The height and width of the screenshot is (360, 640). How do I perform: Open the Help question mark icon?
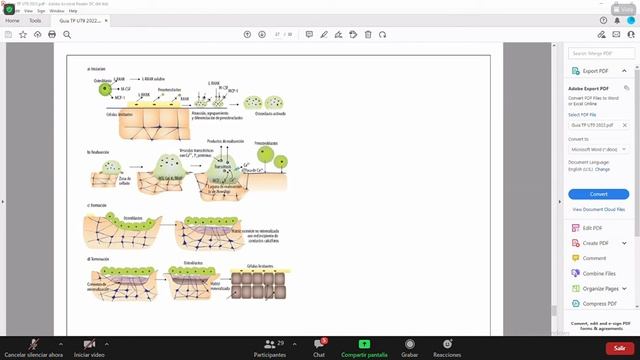(603, 20)
